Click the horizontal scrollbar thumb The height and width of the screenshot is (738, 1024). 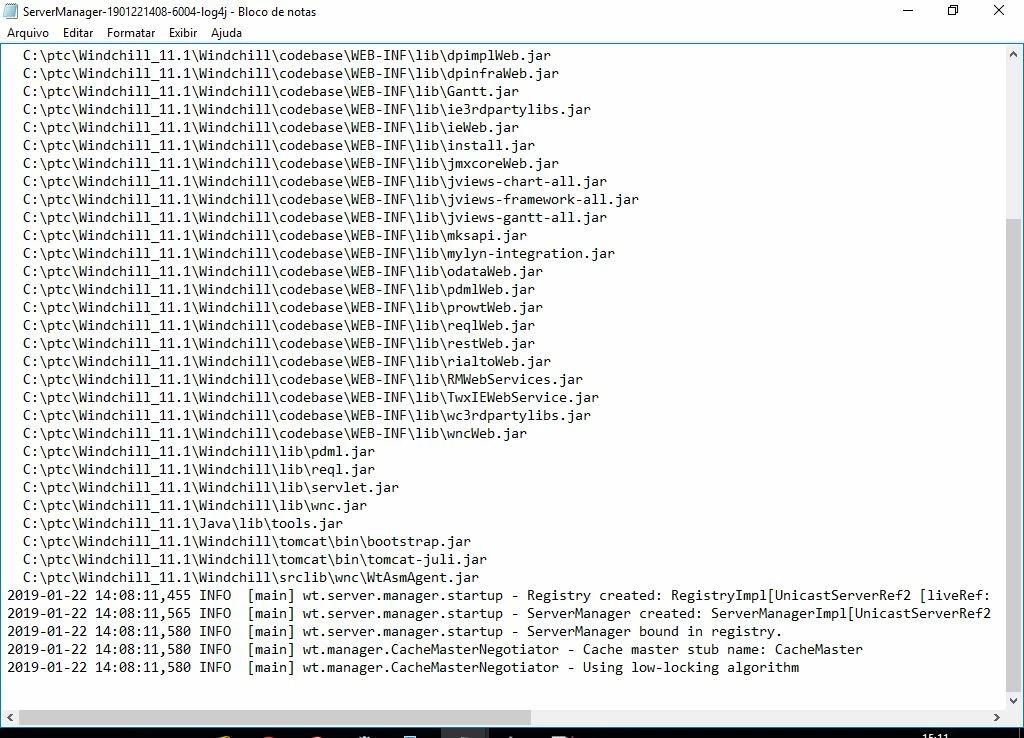point(275,717)
